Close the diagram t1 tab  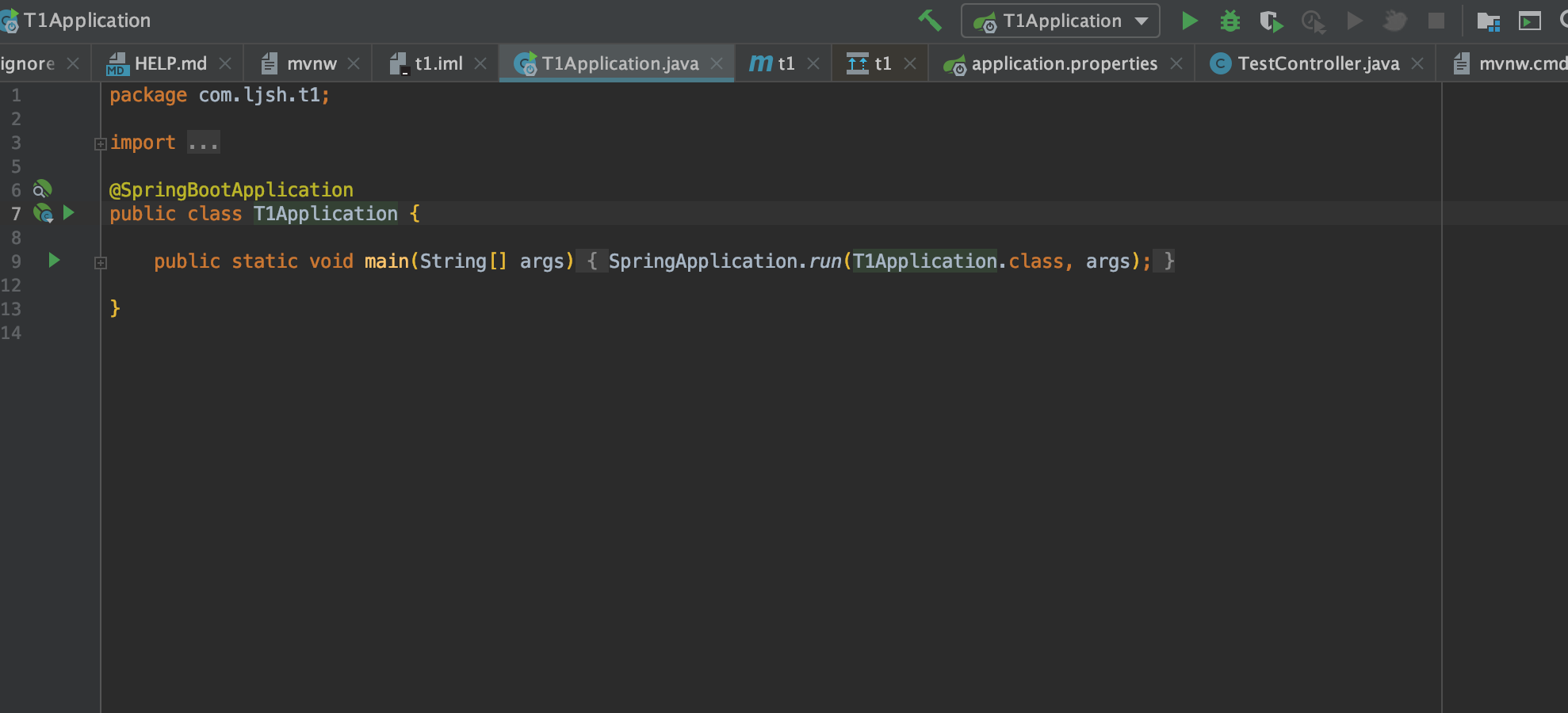[x=910, y=63]
